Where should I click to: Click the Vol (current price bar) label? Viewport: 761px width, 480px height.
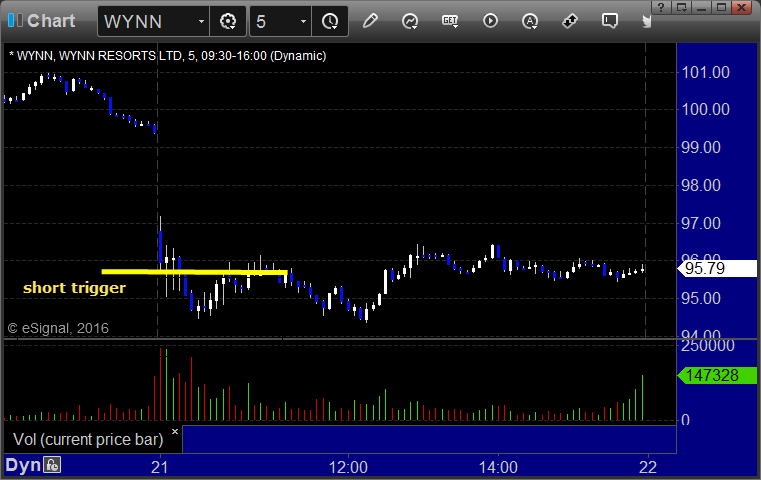point(88,440)
